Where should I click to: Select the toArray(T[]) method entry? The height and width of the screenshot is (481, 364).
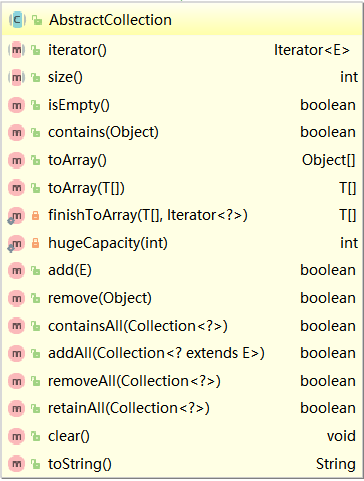182,188
